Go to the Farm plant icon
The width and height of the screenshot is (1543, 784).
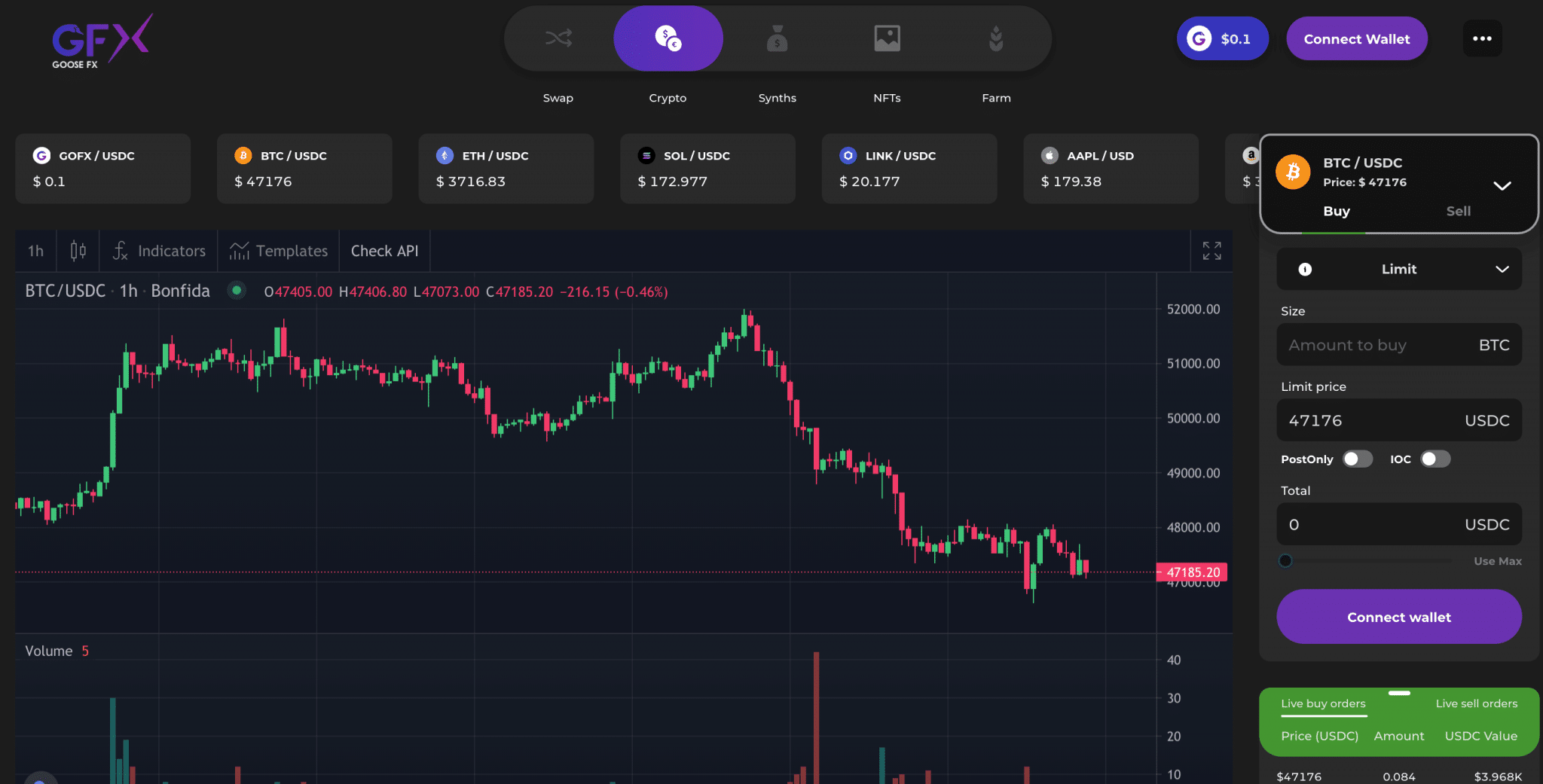(996, 38)
